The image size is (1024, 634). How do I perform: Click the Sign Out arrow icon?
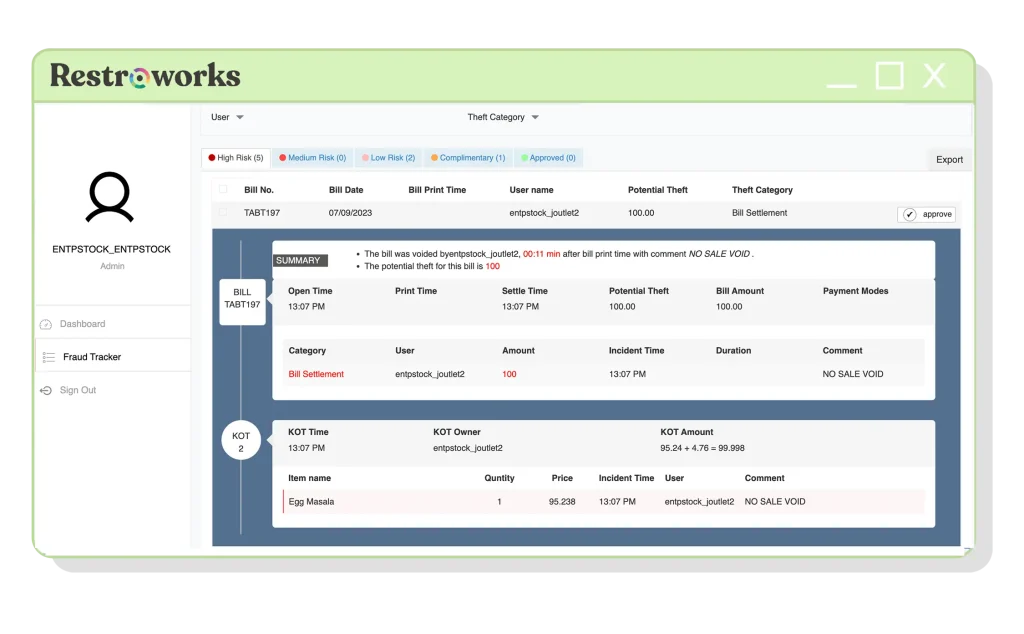45,390
